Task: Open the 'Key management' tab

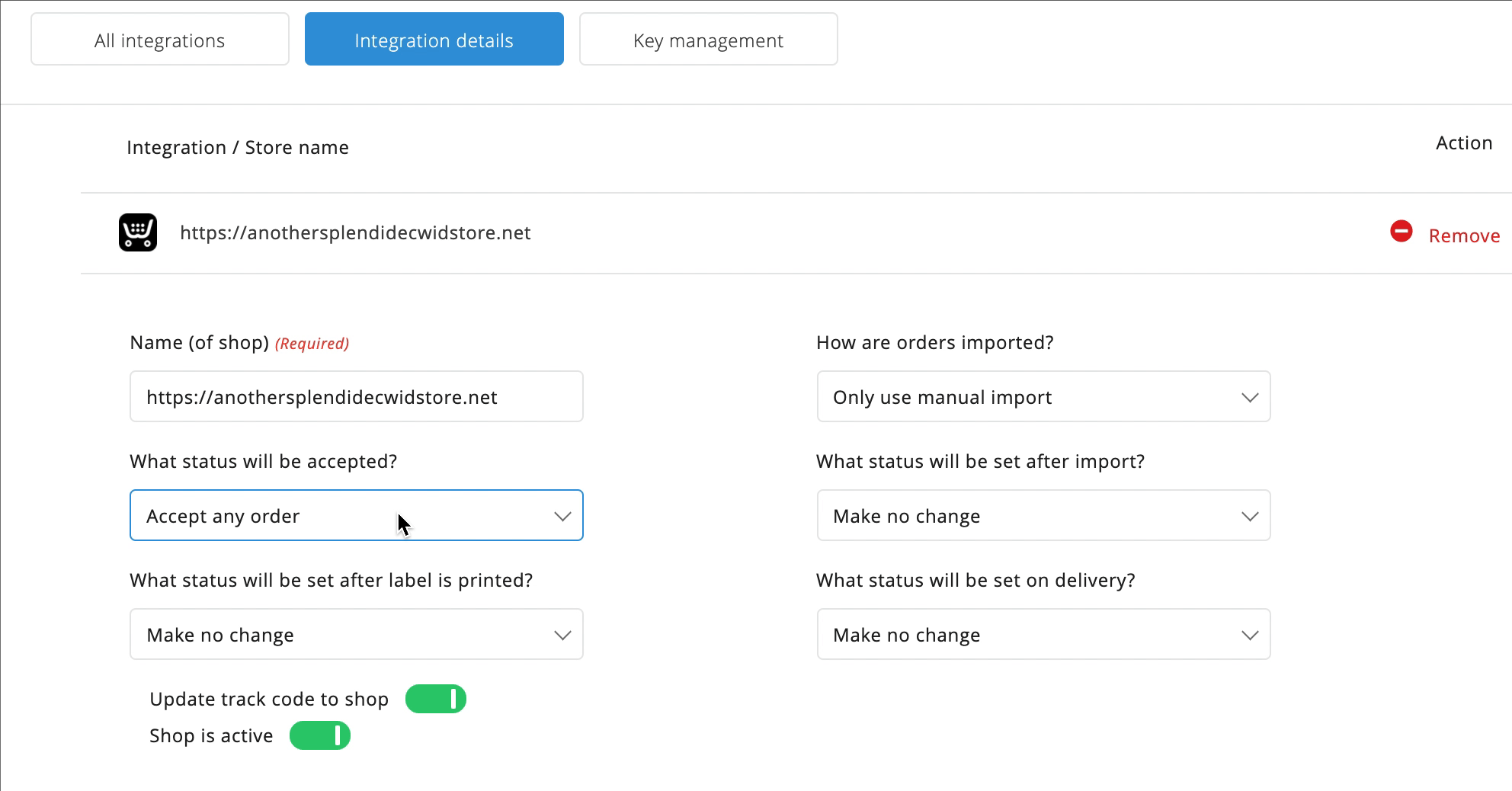Action: coord(707,39)
